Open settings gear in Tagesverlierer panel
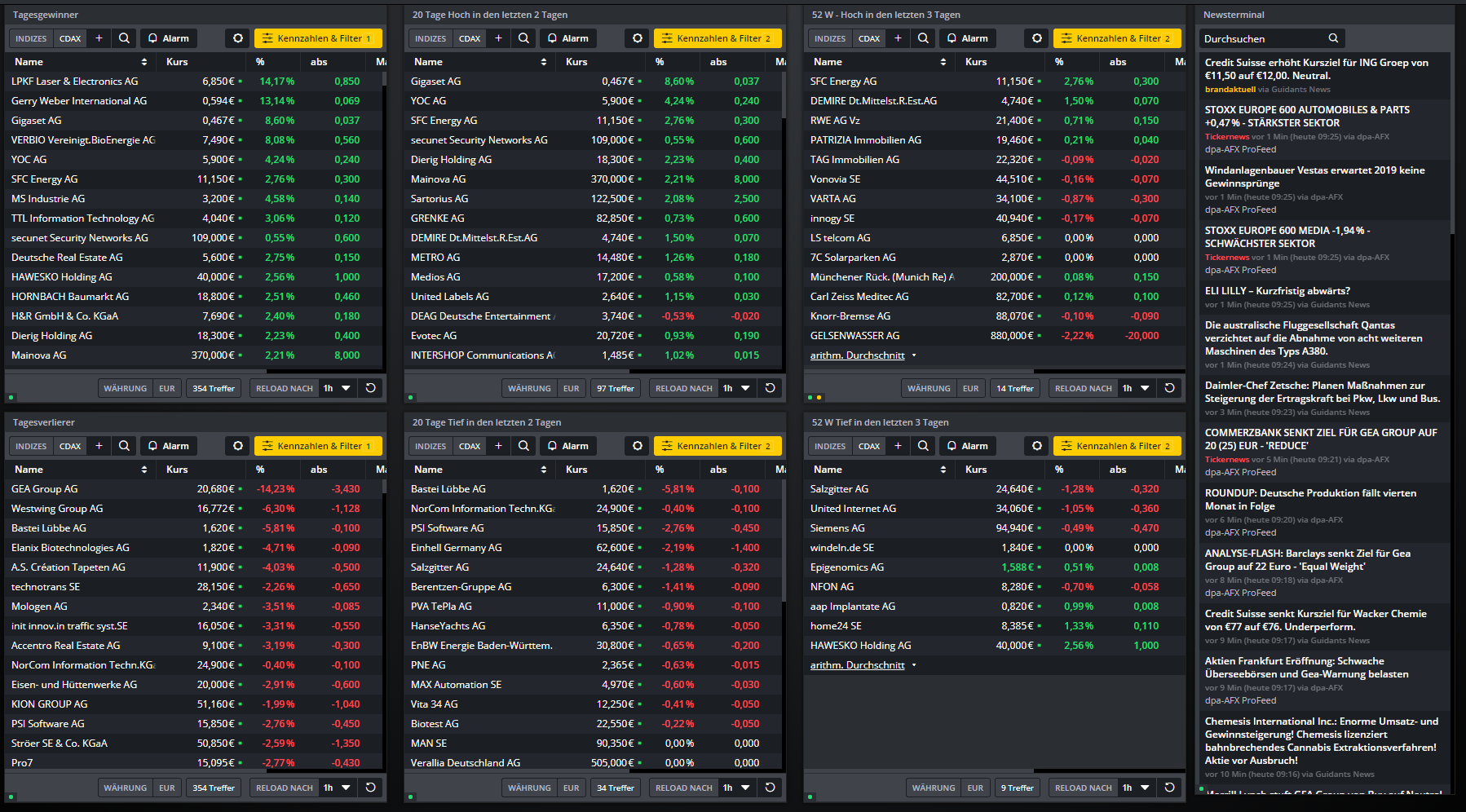 point(238,446)
